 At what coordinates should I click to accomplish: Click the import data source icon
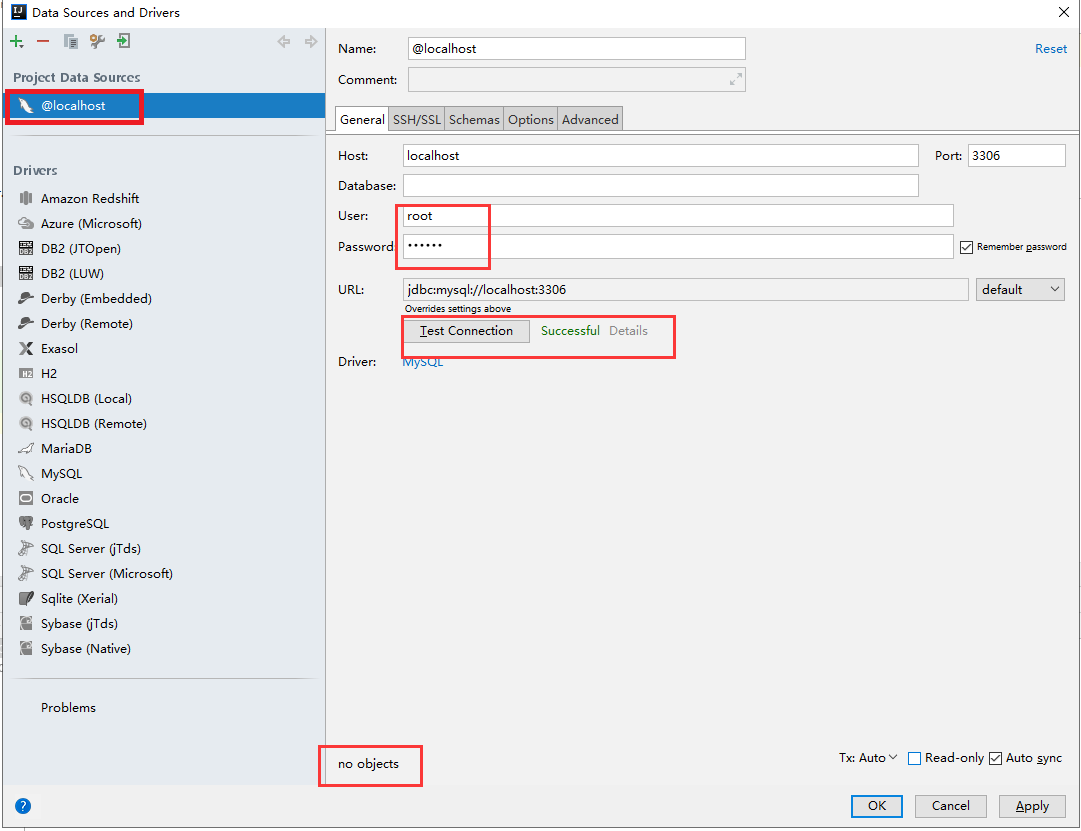coord(124,41)
